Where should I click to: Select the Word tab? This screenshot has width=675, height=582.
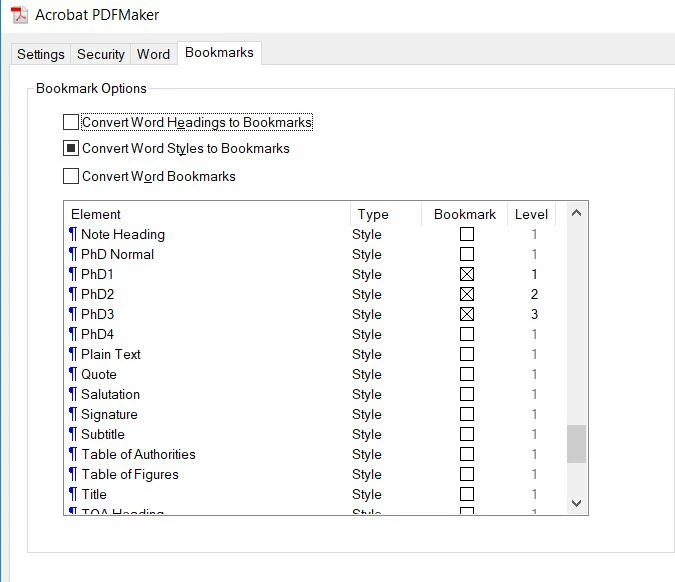[x=153, y=55]
